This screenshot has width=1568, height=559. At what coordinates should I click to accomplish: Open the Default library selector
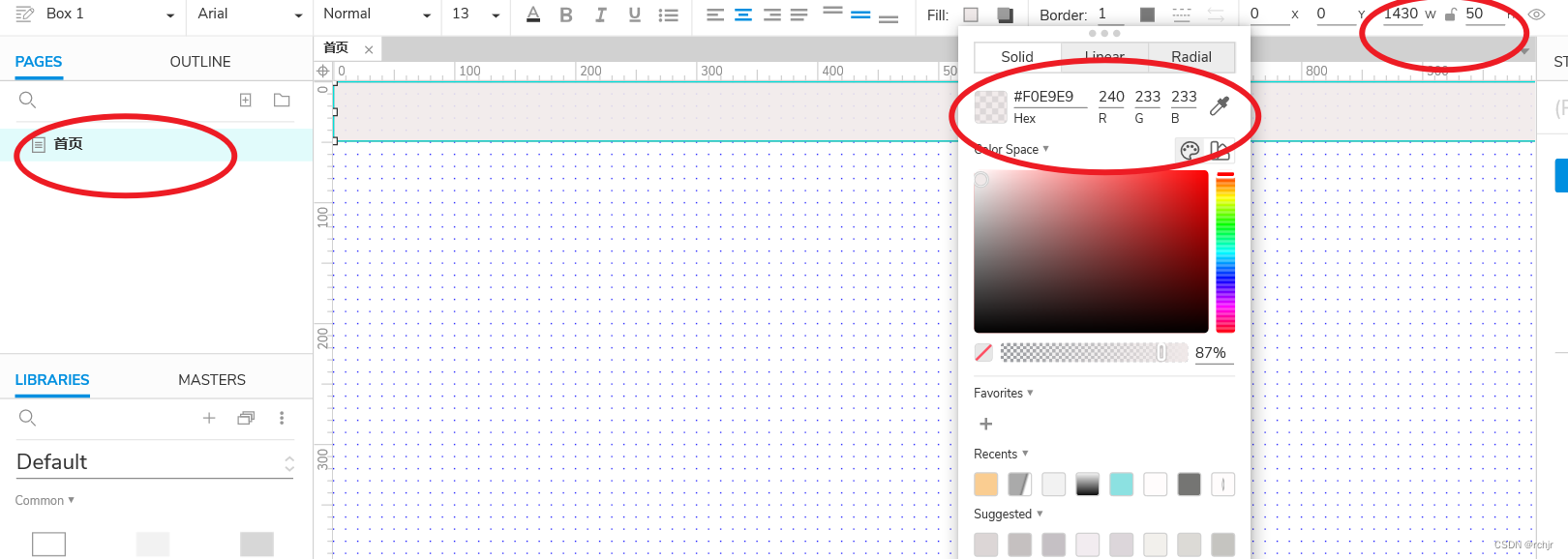[156, 462]
